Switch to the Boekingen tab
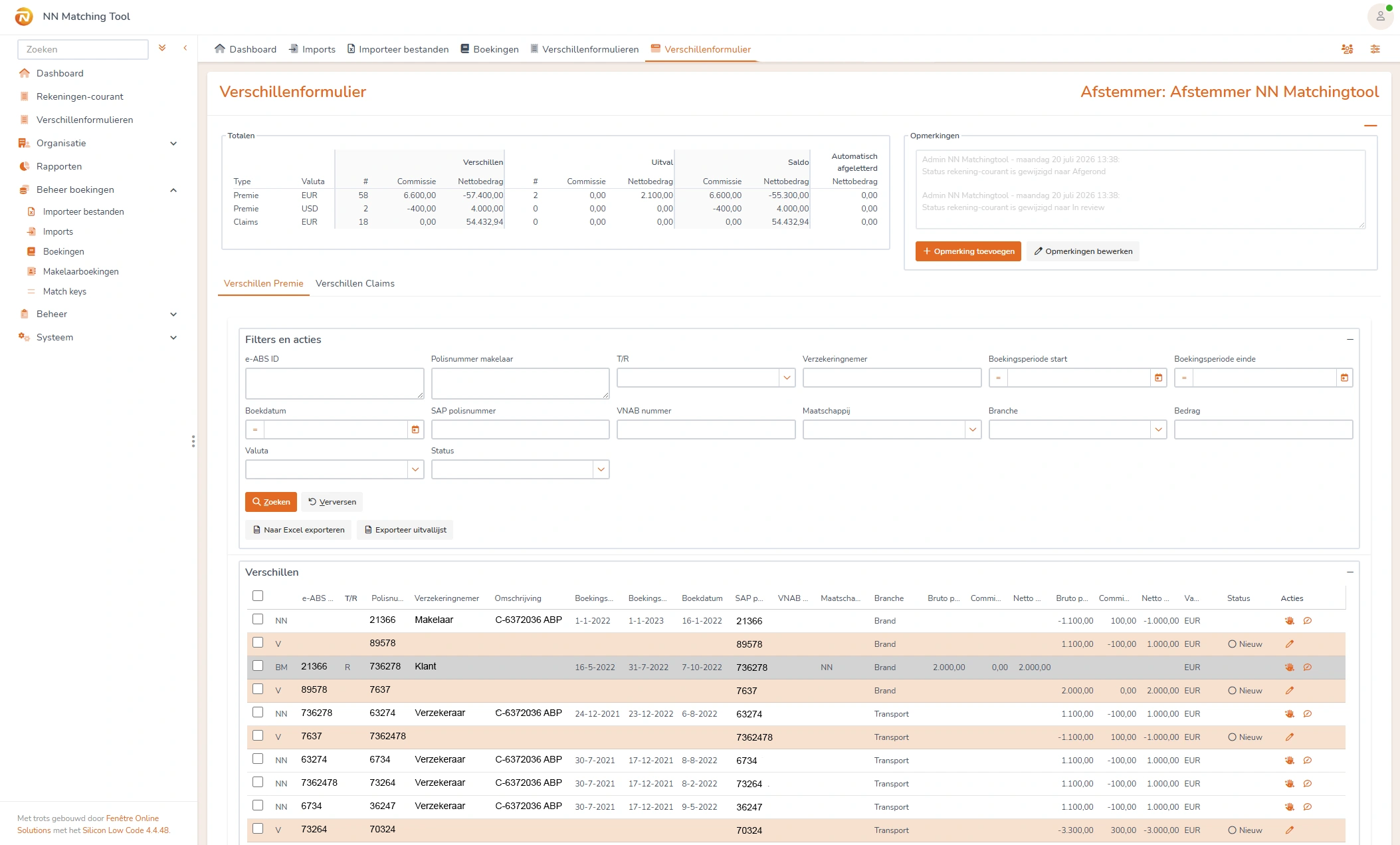Screen dimensions: 1400x845 coord(489,49)
